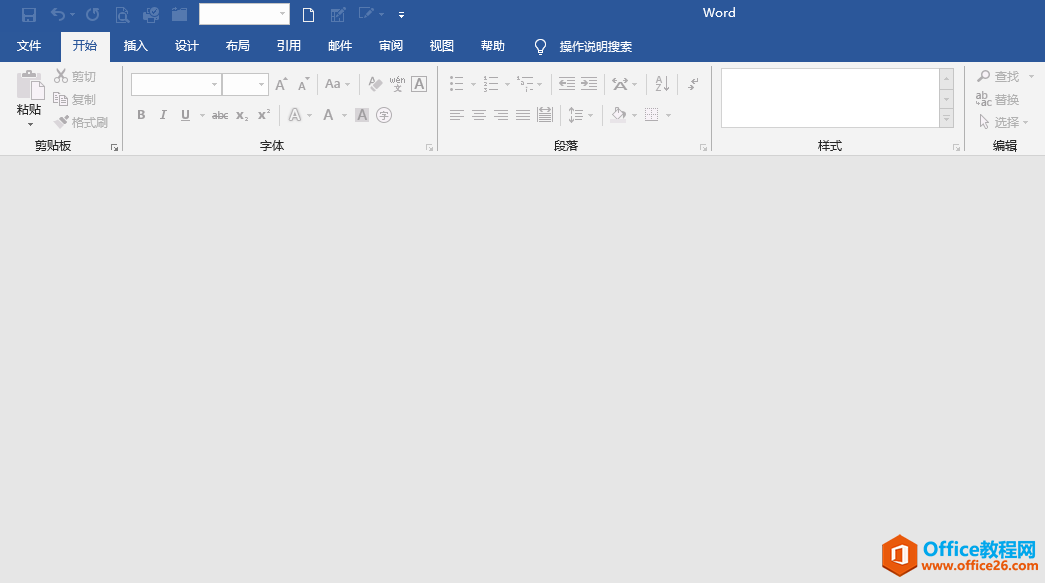This screenshot has width=1045, height=583.
Task: Show paragraph marks icon
Action: (693, 84)
